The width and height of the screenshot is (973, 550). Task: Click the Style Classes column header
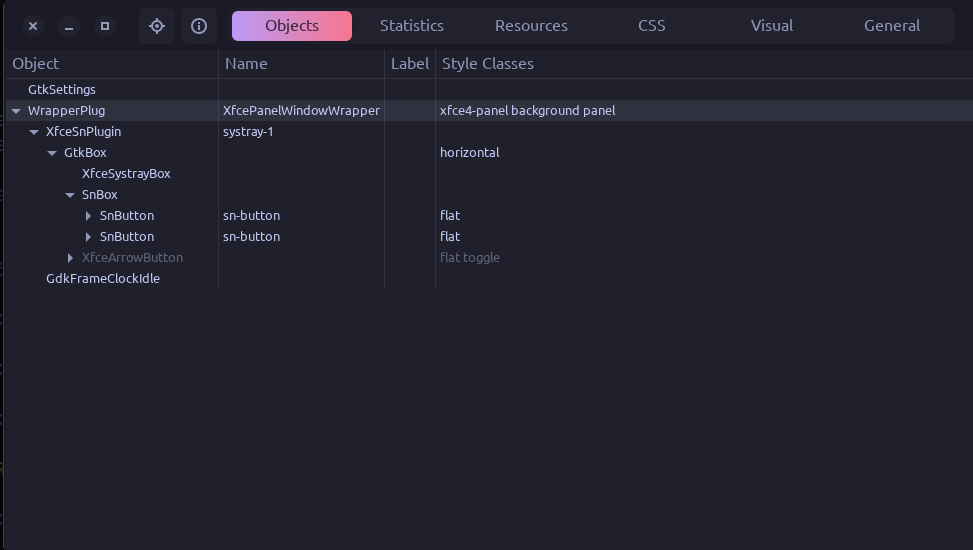[x=488, y=64]
